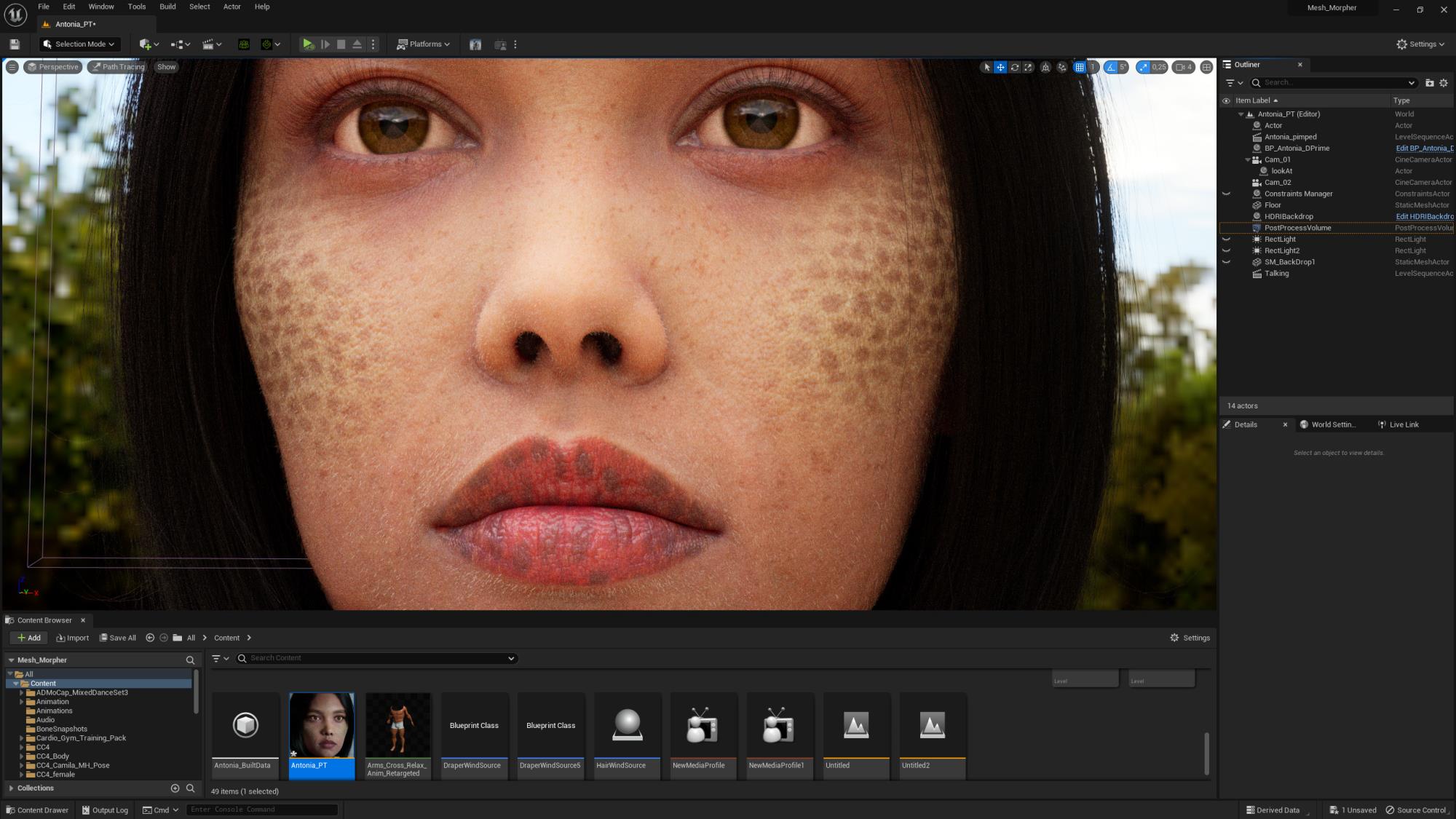Click Import in Content Browser
This screenshot has width=1456, height=819.
click(72, 638)
